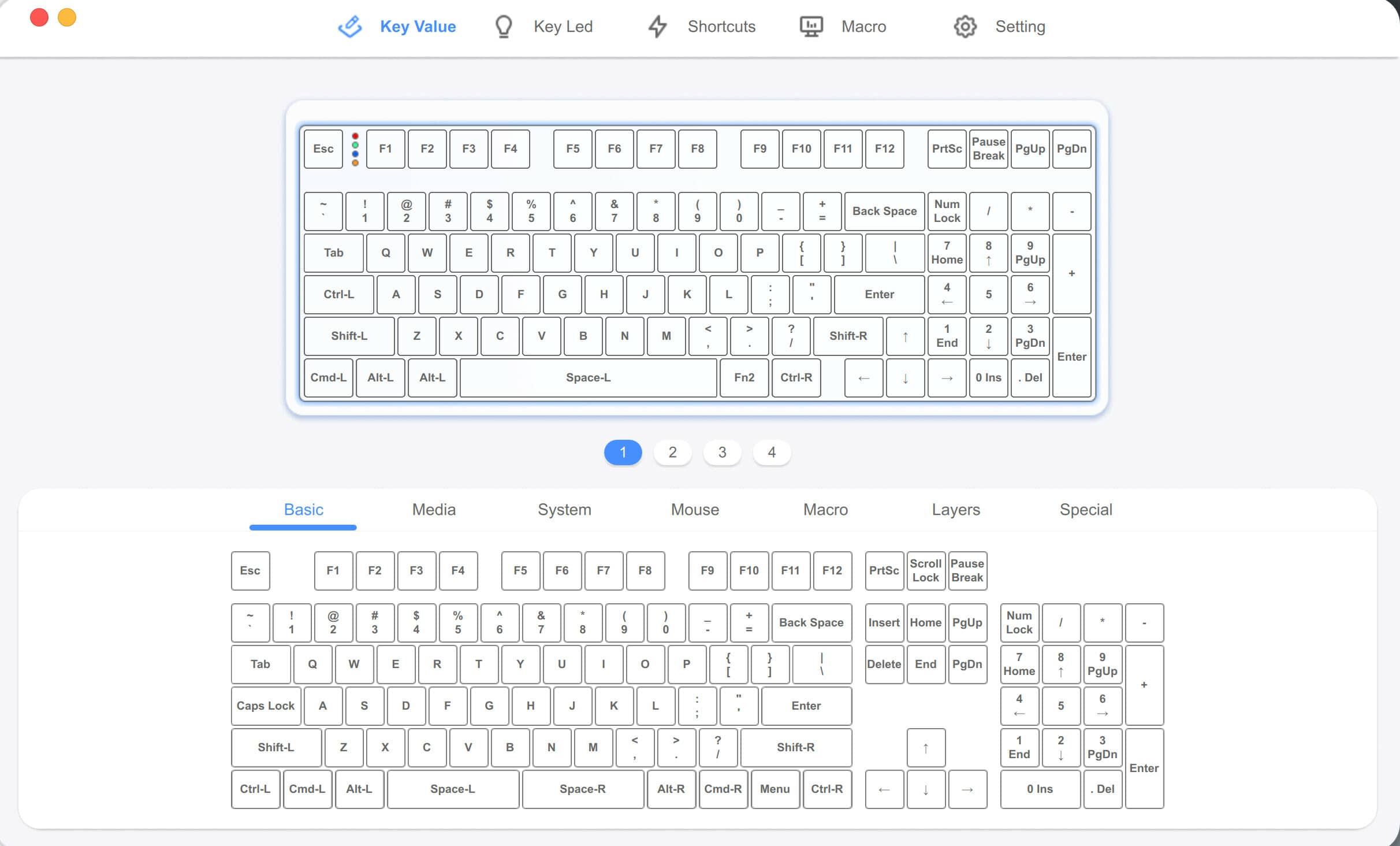The height and width of the screenshot is (846, 1400).
Task: Open the Special tab
Action: (1085, 510)
